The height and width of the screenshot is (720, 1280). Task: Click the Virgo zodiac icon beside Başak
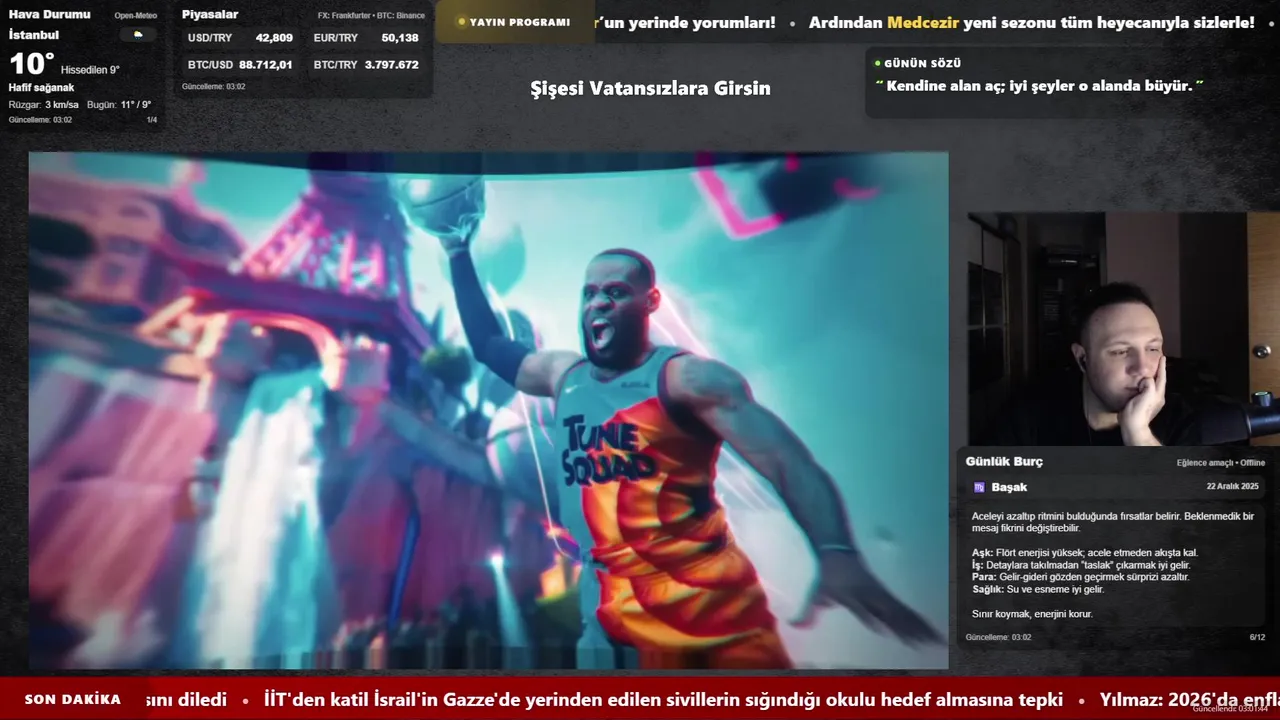pos(979,487)
